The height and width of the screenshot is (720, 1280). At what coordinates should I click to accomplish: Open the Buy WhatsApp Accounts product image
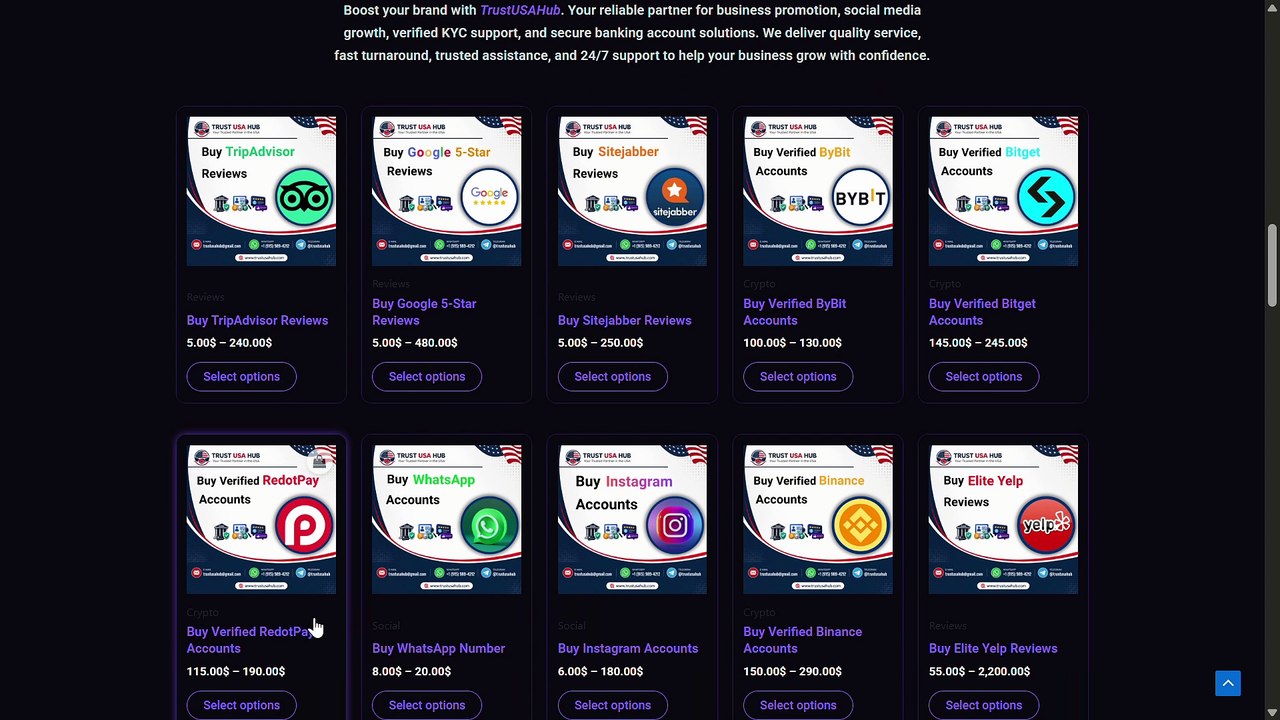(x=447, y=520)
